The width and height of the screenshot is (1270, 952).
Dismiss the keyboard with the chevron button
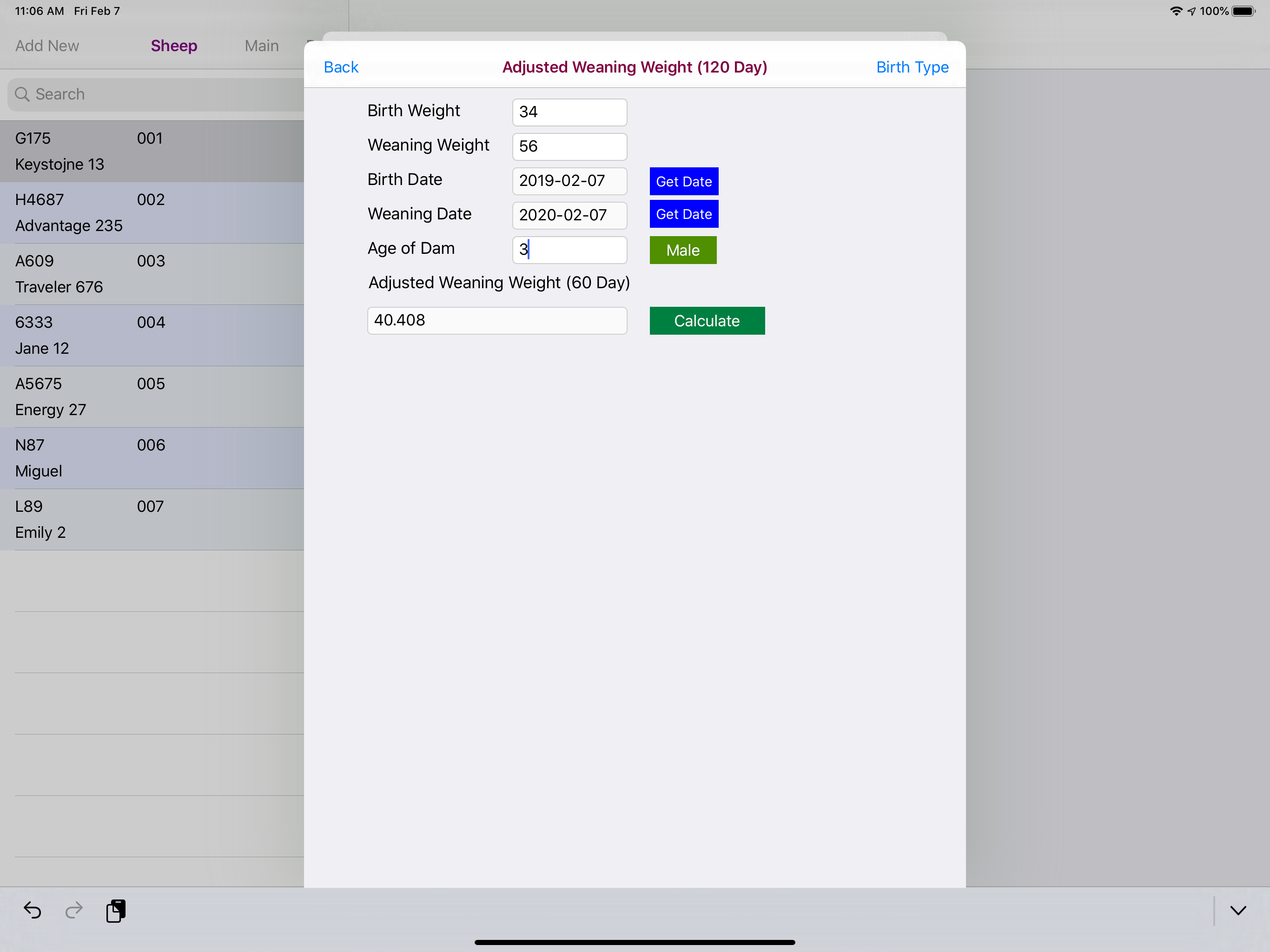(1237, 911)
